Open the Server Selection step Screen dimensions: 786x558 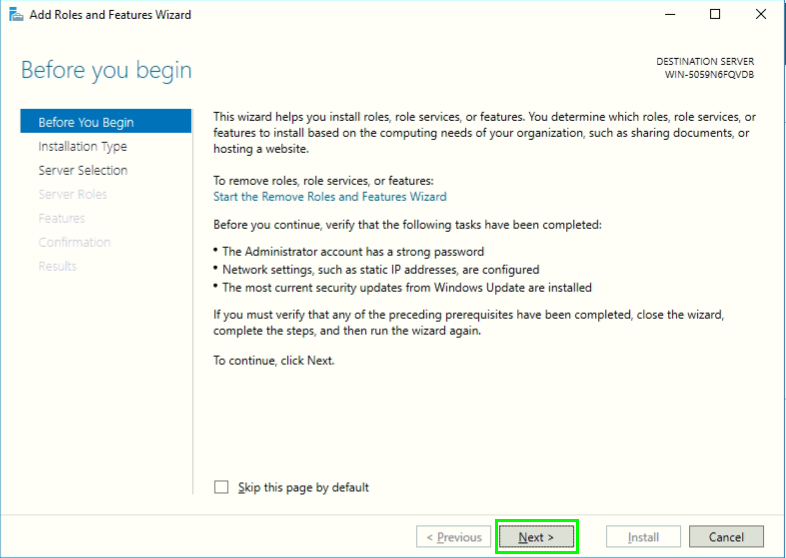83,170
